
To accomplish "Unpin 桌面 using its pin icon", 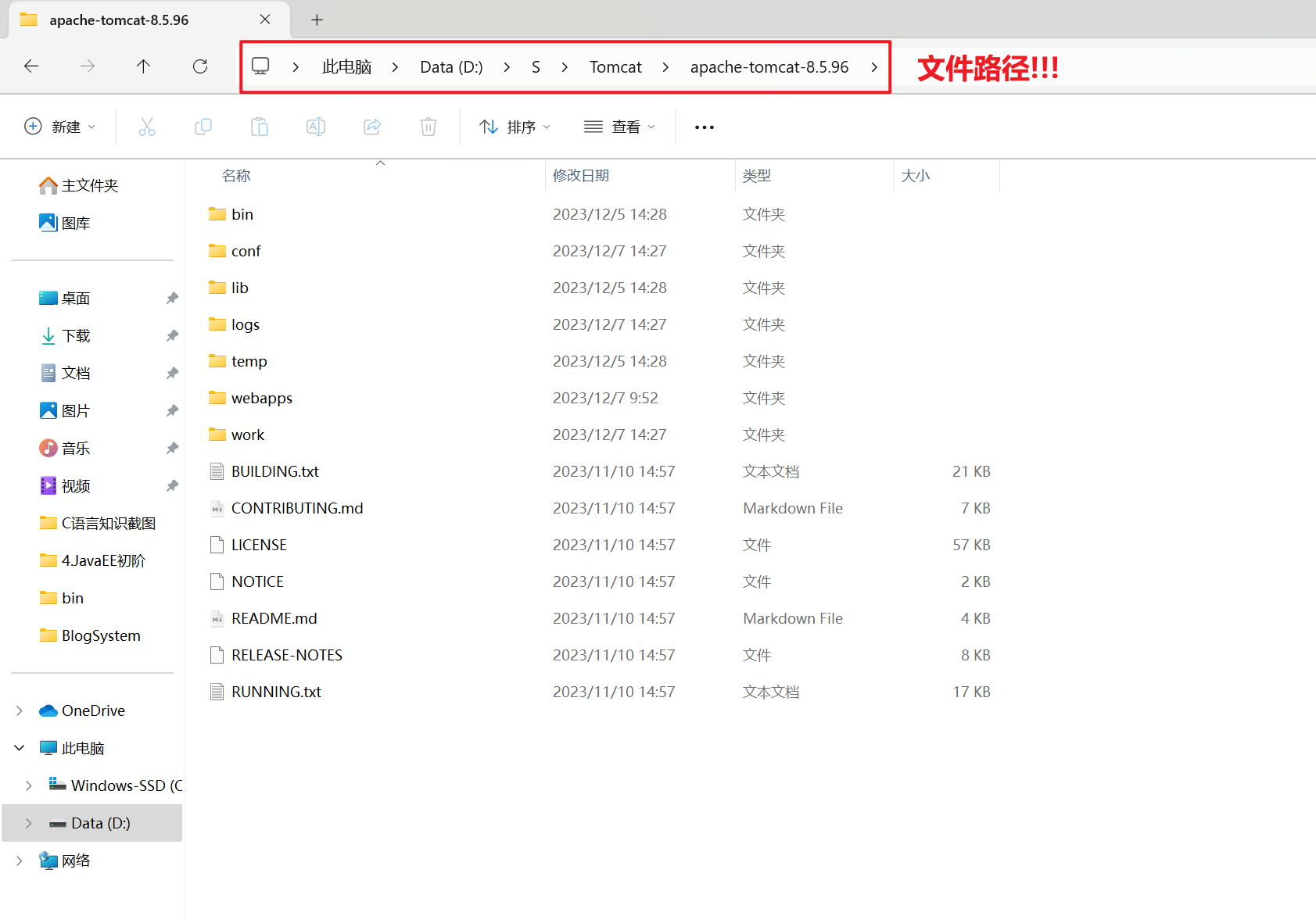I will [x=172, y=298].
